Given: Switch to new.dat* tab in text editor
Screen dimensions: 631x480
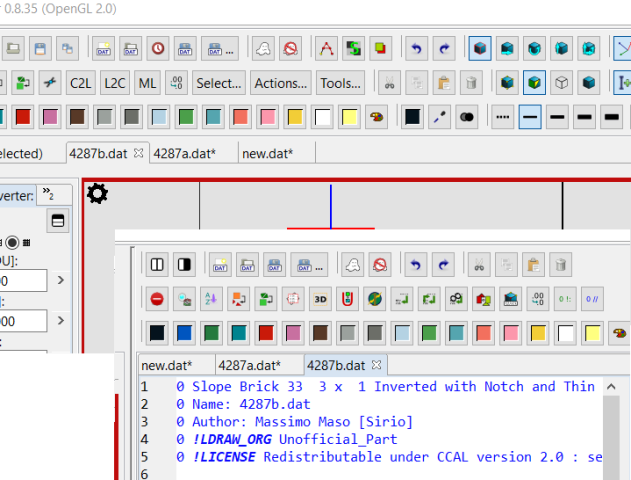Looking at the screenshot, I should click(x=165, y=365).
